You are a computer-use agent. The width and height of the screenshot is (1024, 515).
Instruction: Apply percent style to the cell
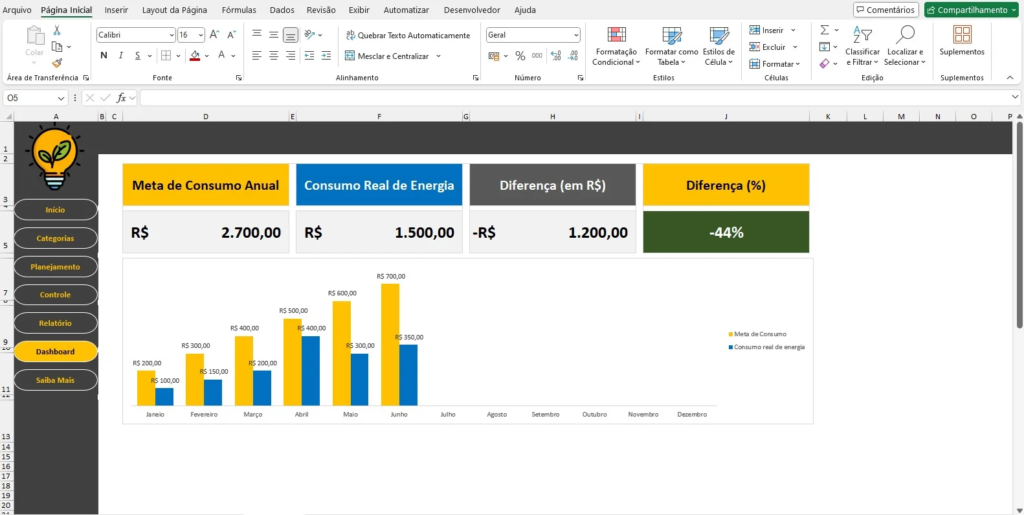point(520,56)
